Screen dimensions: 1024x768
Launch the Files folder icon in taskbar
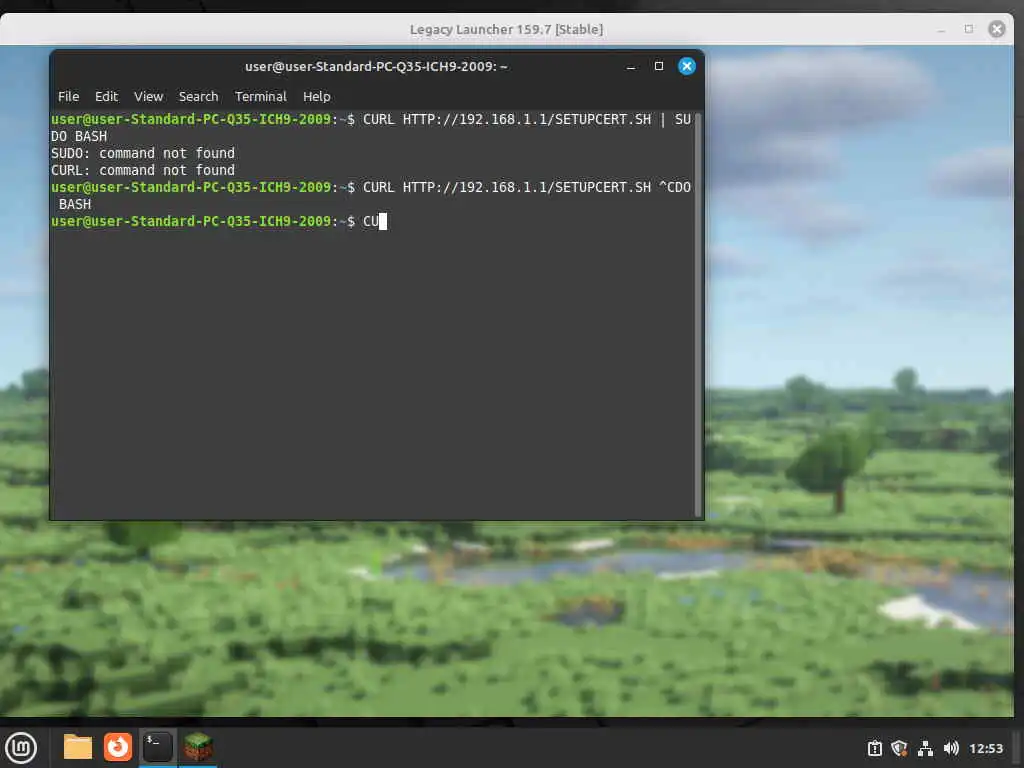[x=78, y=747]
